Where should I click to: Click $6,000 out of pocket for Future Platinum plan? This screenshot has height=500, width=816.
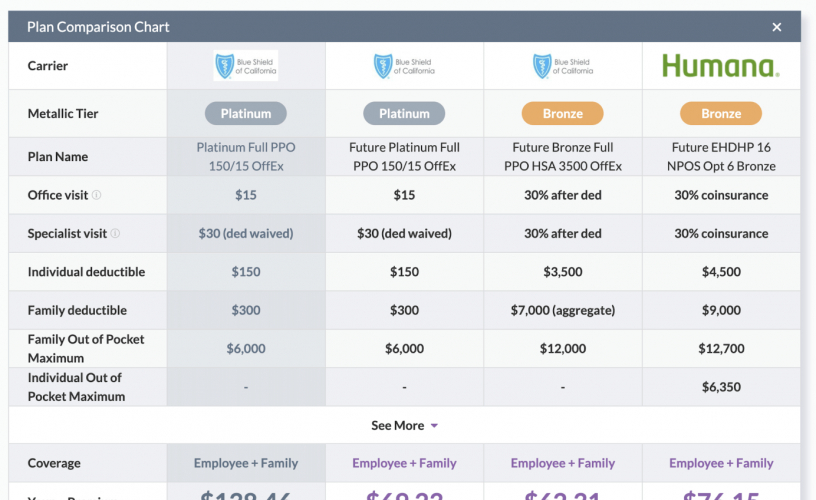pyautogui.click(x=404, y=349)
